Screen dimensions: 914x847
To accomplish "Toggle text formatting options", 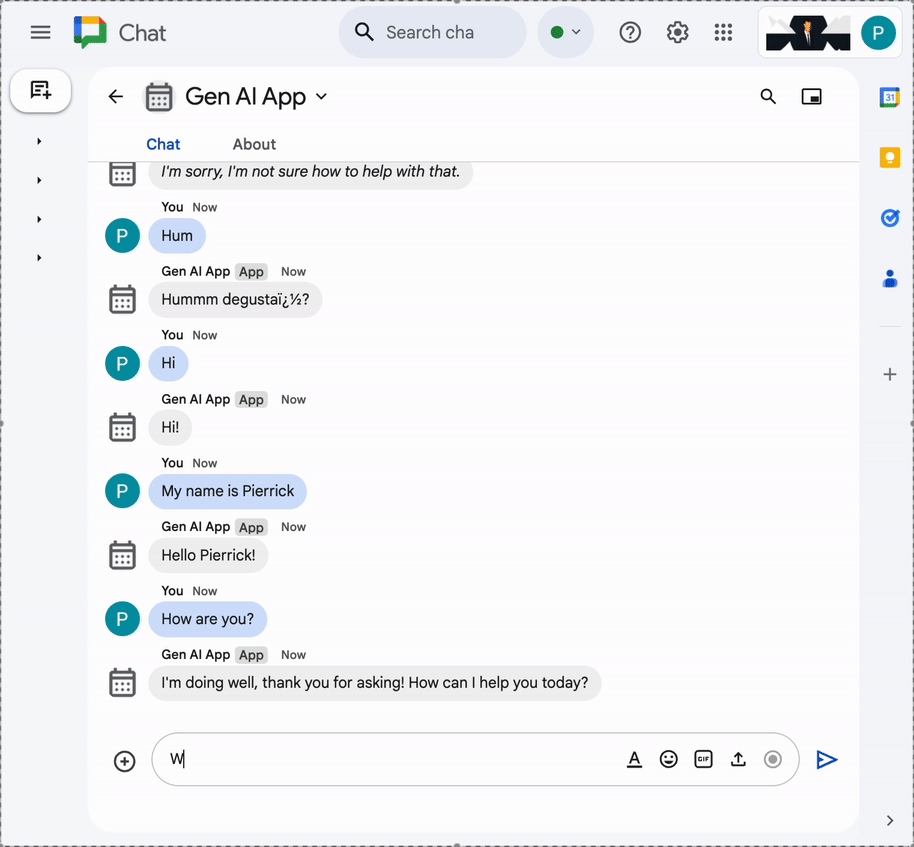I will point(634,760).
